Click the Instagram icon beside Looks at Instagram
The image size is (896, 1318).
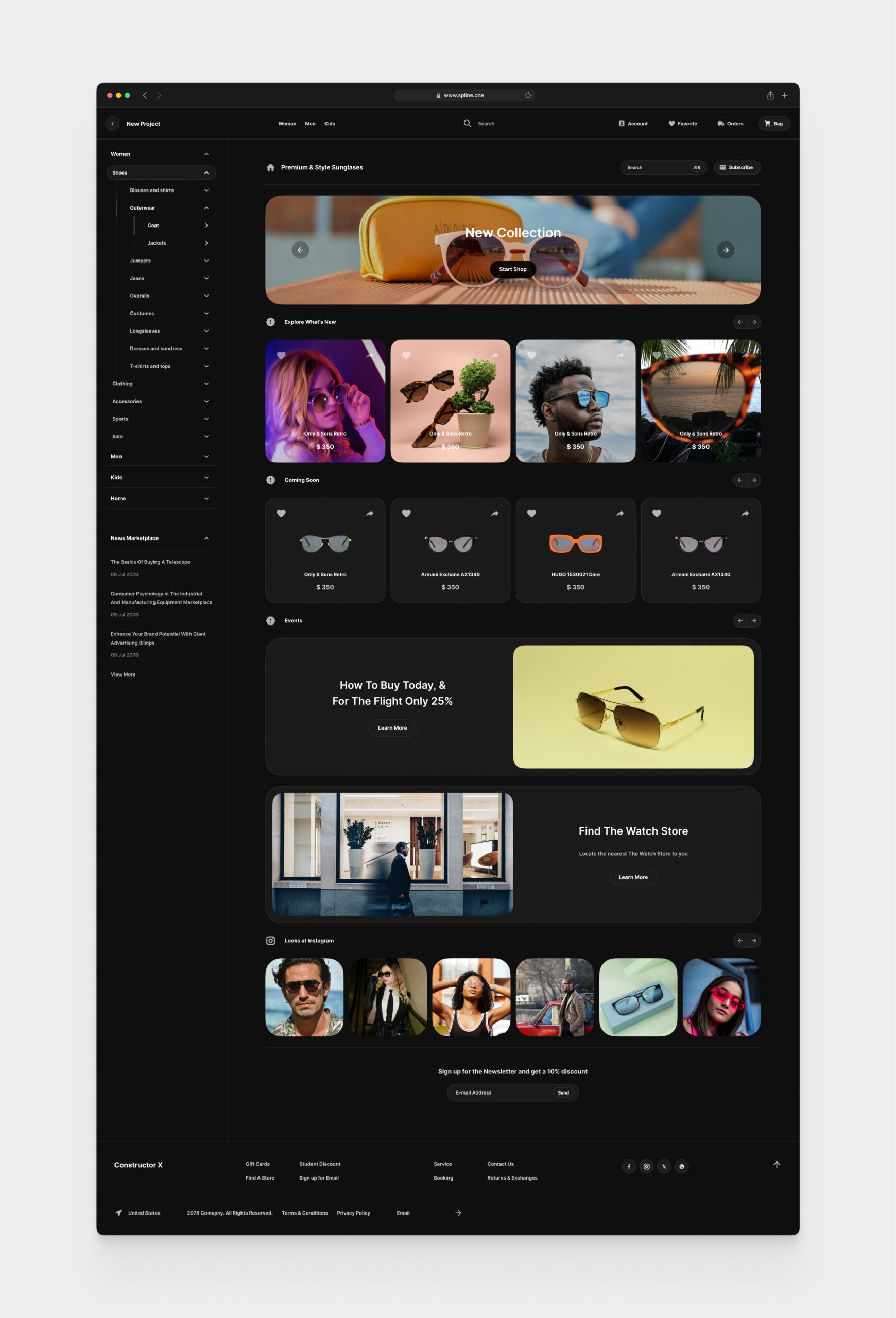(270, 941)
